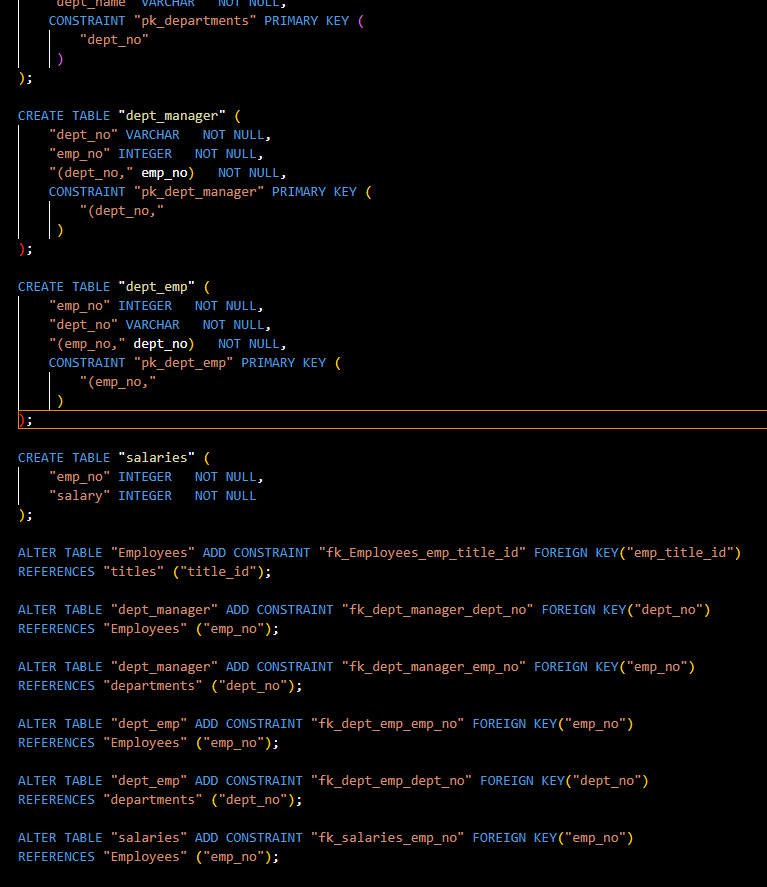Viewport: 767px width, 887px height.
Task: Click the "fk_Employees_emp_title_id" constraint name
Action: click(422, 553)
